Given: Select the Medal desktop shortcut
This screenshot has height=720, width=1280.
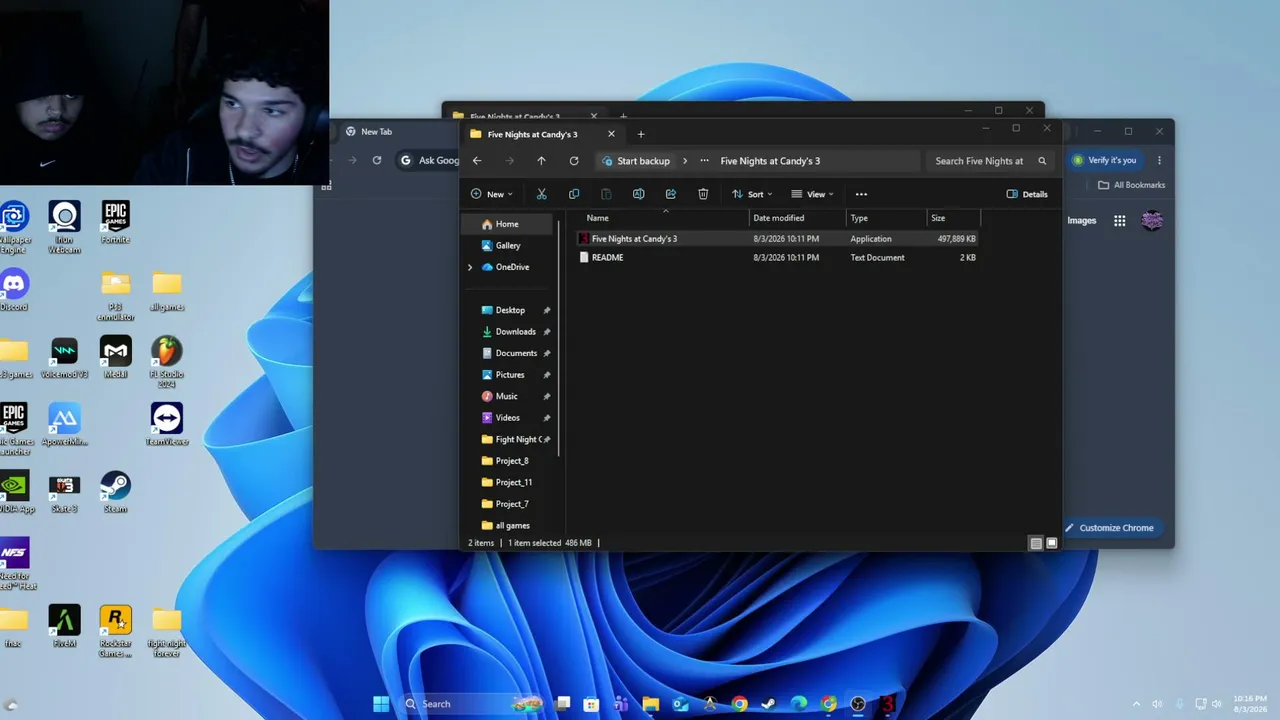Looking at the screenshot, I should point(115,357).
